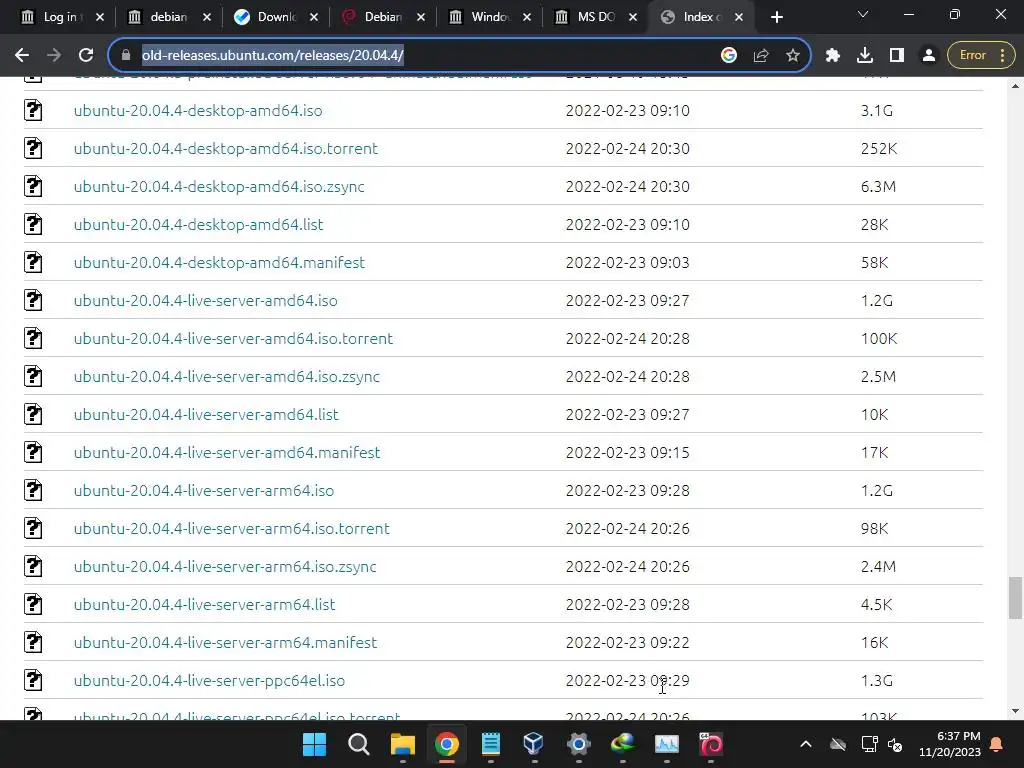Open ubuntu-20.04.4-live-server-arm64.manifest link
The width and height of the screenshot is (1024, 768).
click(225, 642)
